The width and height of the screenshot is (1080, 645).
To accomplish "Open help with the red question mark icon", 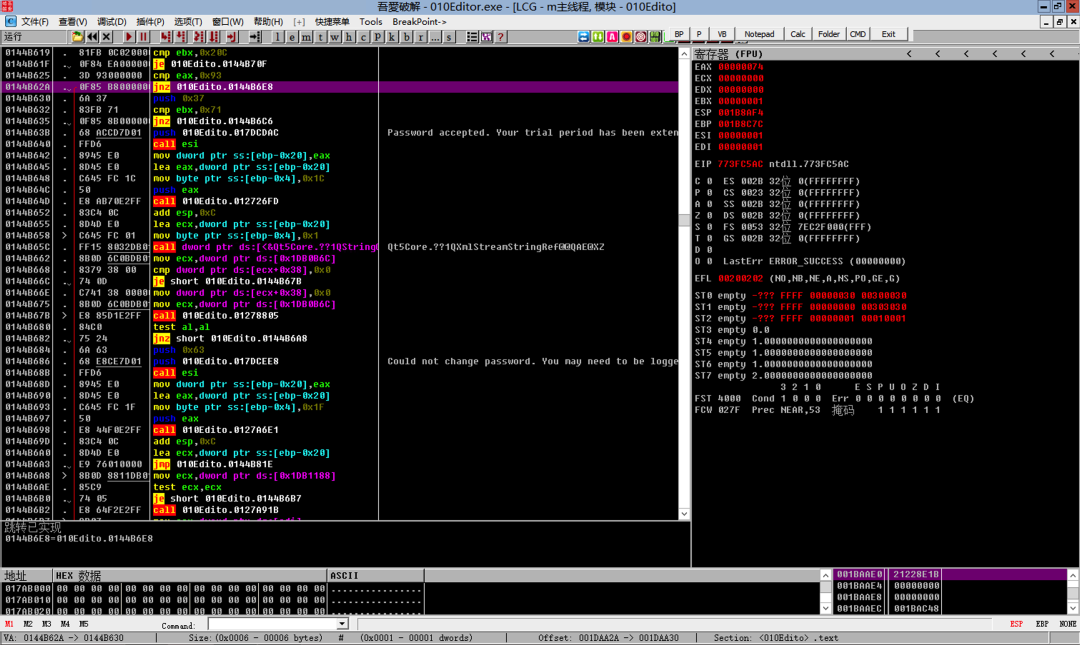I will [x=501, y=37].
